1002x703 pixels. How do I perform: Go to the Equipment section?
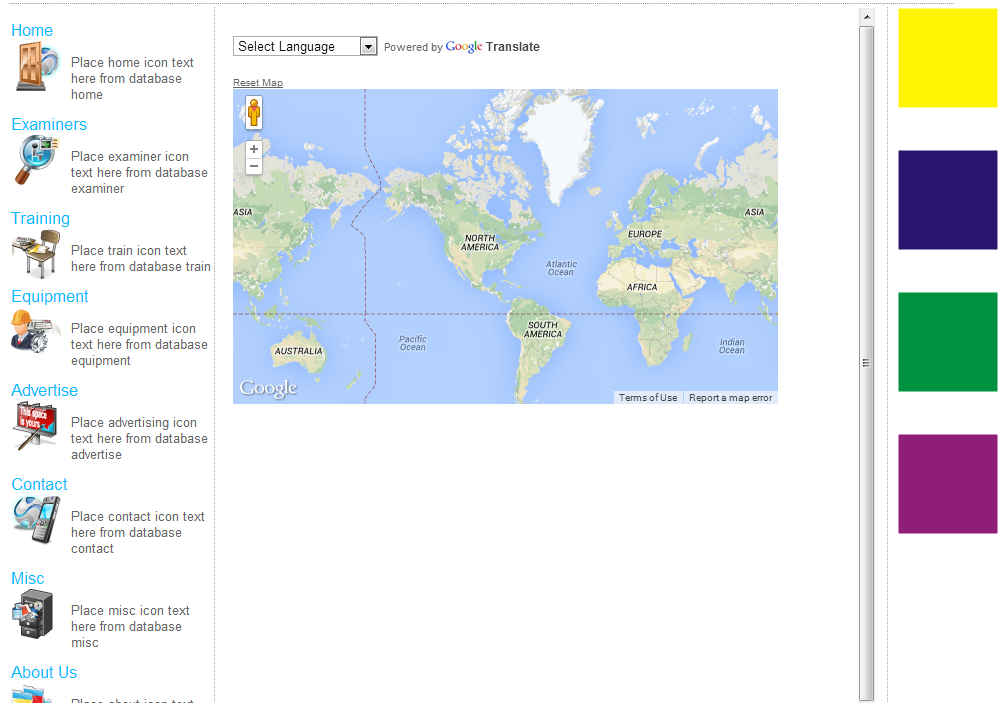50,296
